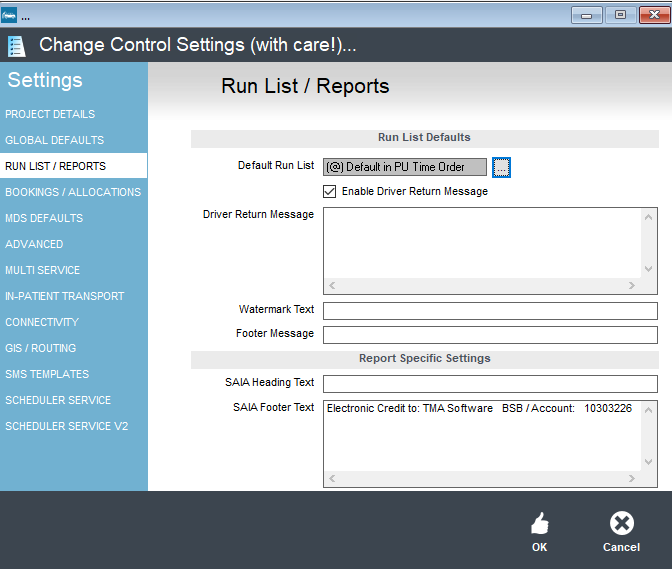Click the OK thumbs-up icon
Screen dimensions: 672x569
click(540, 523)
